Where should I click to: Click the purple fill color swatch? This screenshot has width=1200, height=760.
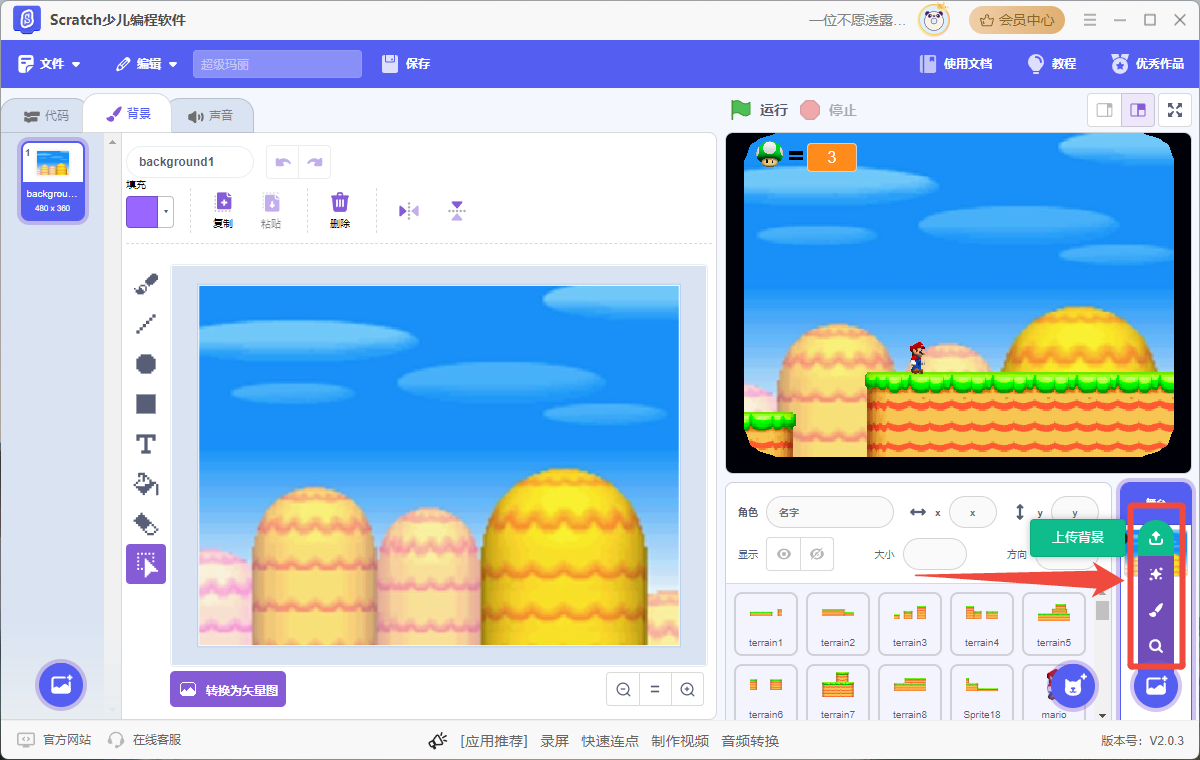(142, 212)
